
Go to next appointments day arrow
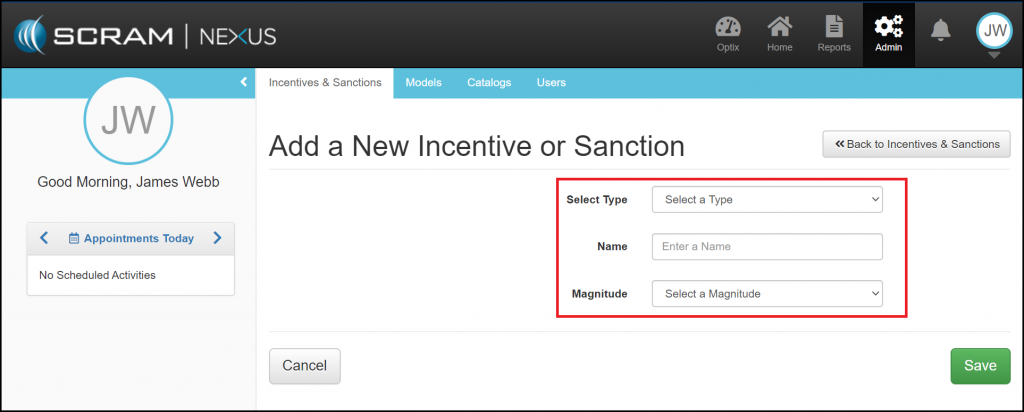(x=217, y=238)
